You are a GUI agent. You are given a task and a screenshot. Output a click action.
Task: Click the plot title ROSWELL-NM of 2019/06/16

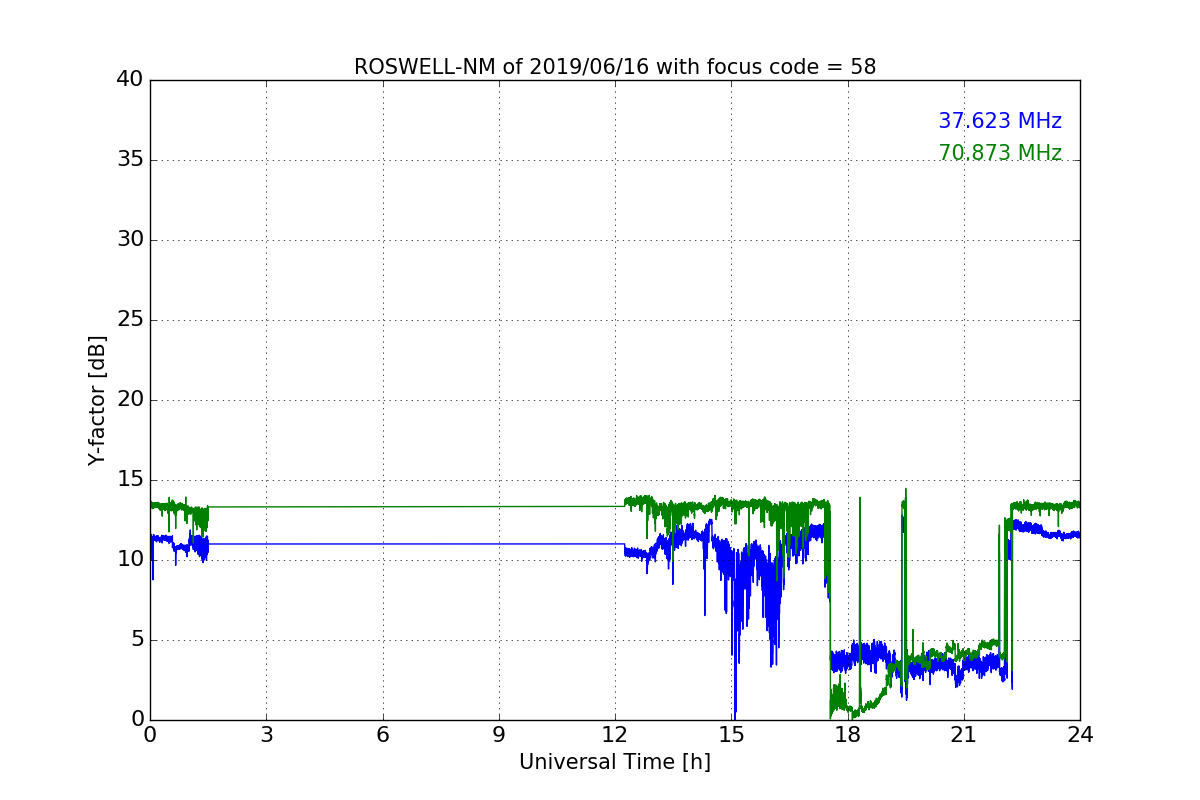615,67
